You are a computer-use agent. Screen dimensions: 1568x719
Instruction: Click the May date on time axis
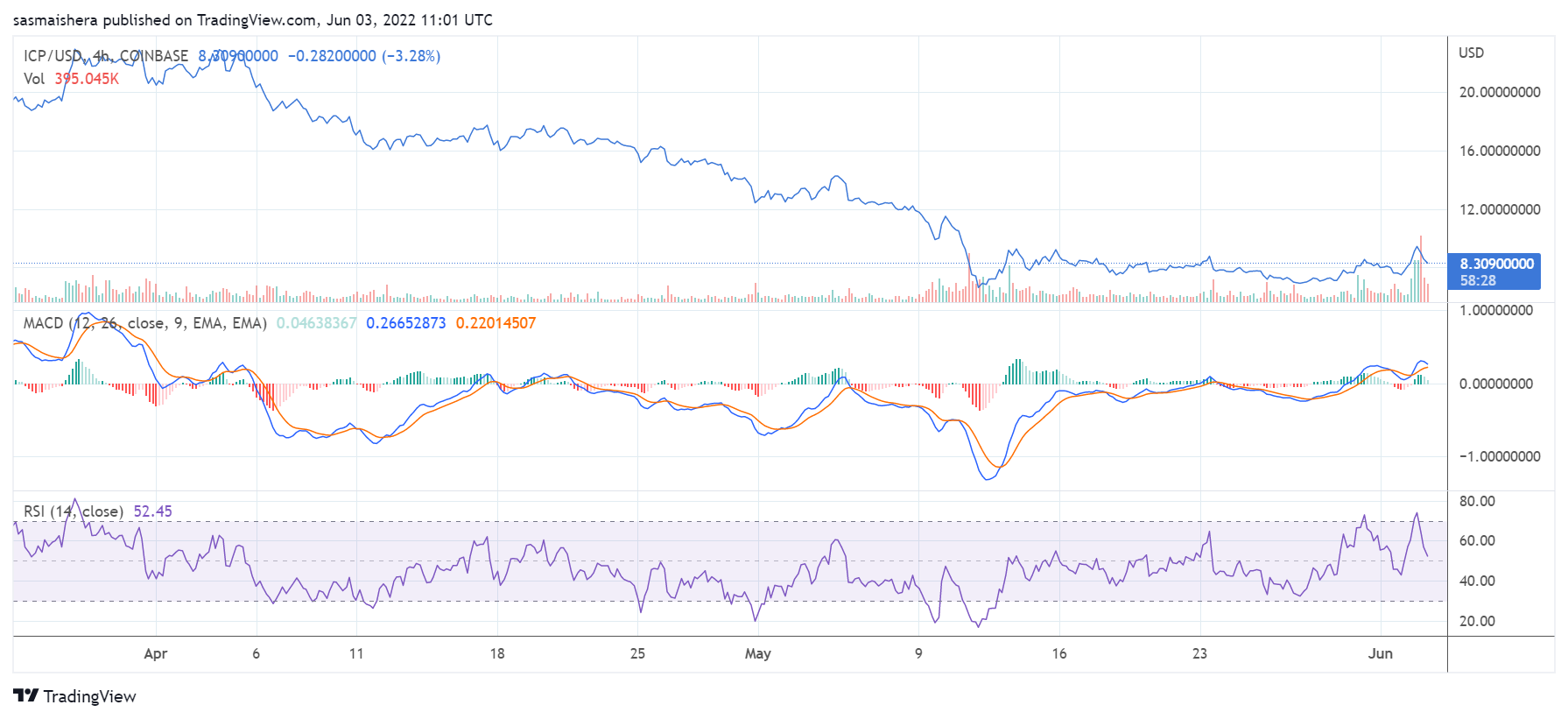[x=758, y=654]
